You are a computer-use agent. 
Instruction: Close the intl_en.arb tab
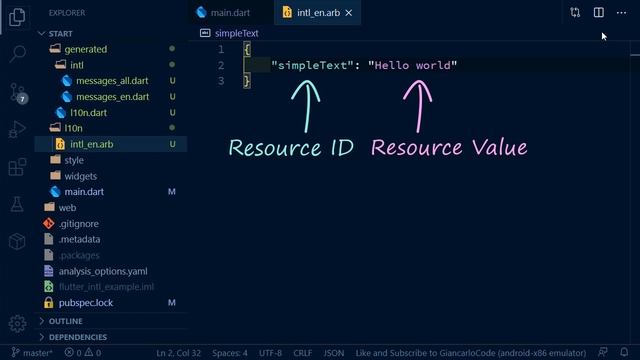pos(349,13)
